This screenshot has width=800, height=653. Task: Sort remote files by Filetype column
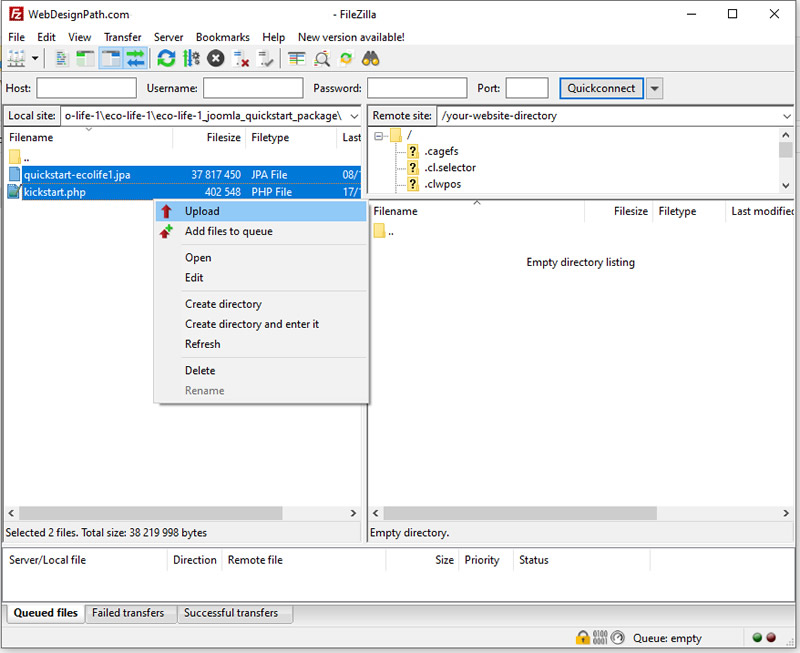coord(689,211)
